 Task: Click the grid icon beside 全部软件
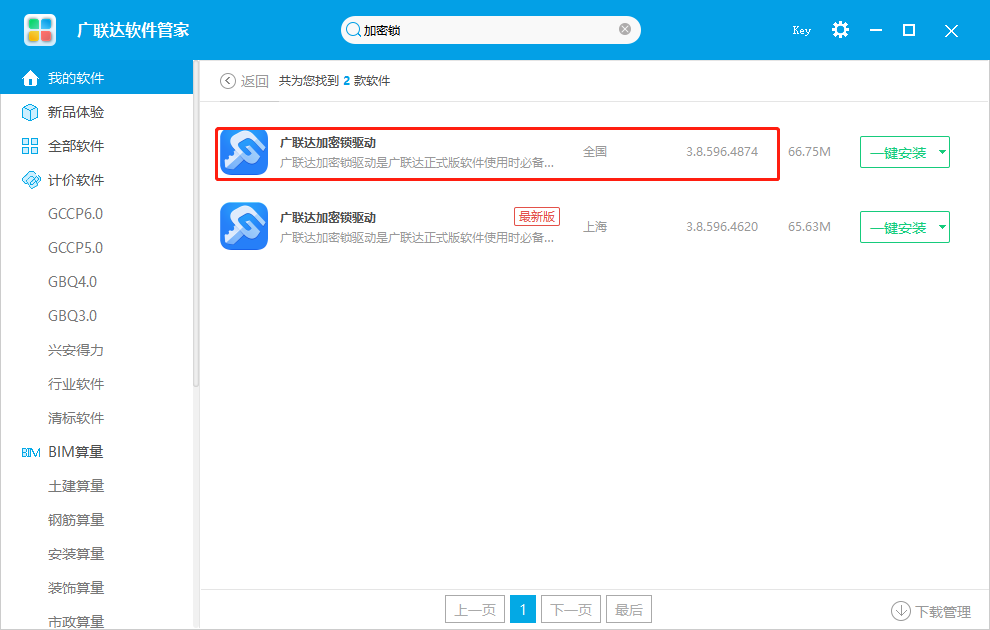point(30,146)
